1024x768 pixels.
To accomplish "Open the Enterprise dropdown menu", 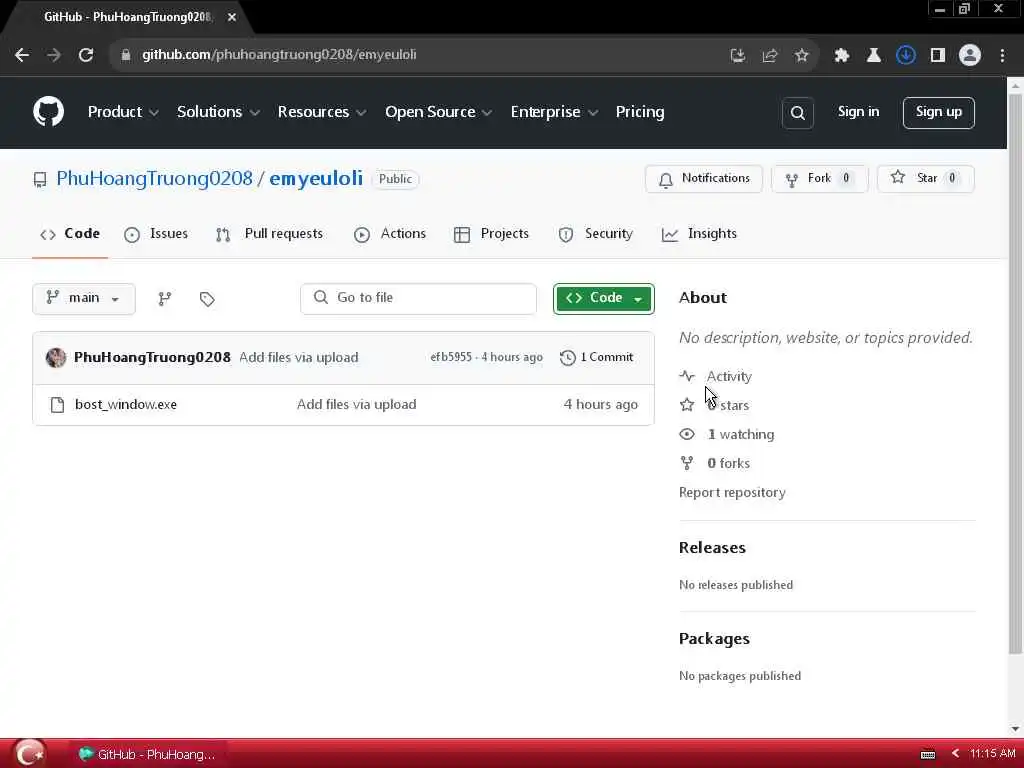I will tap(554, 112).
